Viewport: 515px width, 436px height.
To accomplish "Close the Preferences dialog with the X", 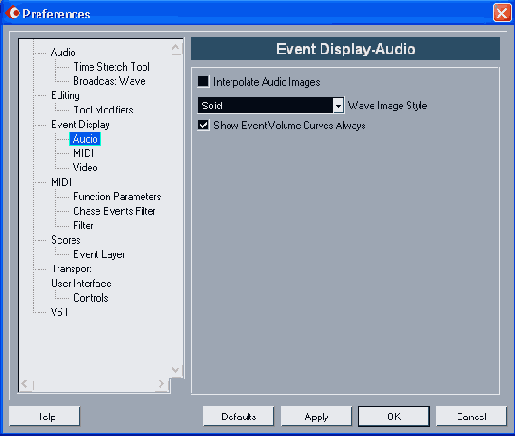I will click(x=502, y=13).
